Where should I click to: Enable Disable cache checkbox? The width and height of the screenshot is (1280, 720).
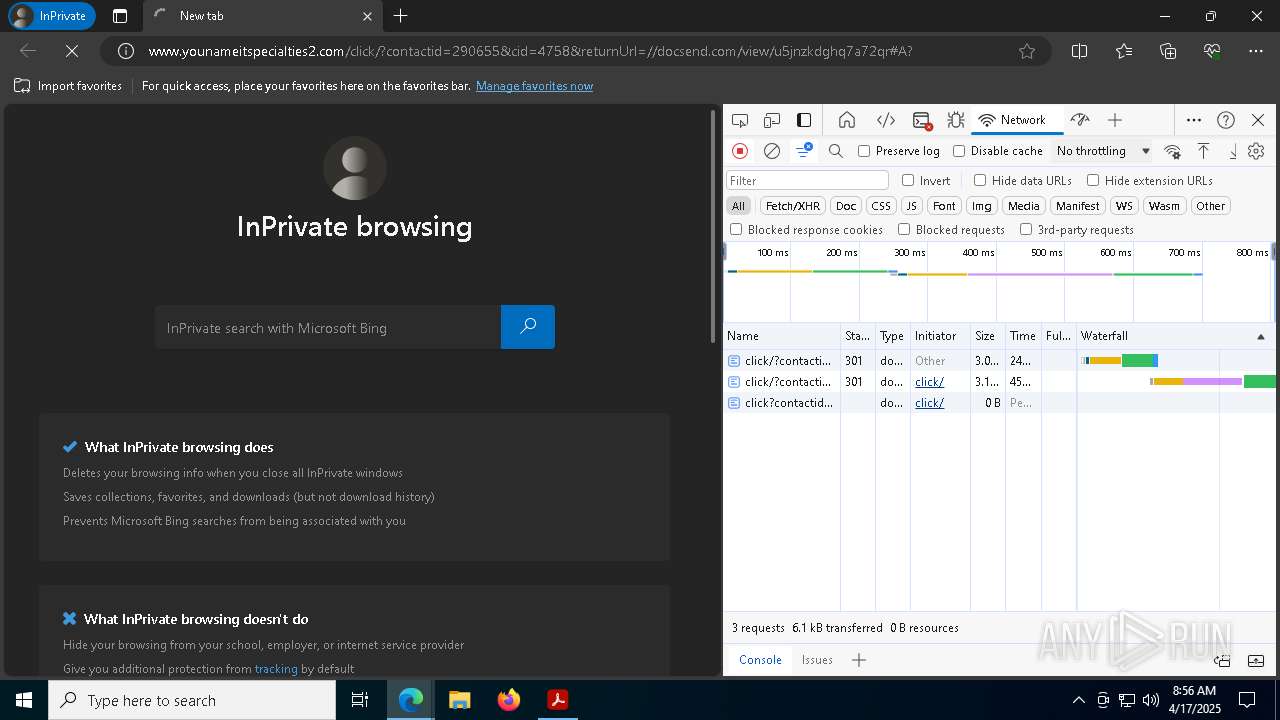click(959, 151)
